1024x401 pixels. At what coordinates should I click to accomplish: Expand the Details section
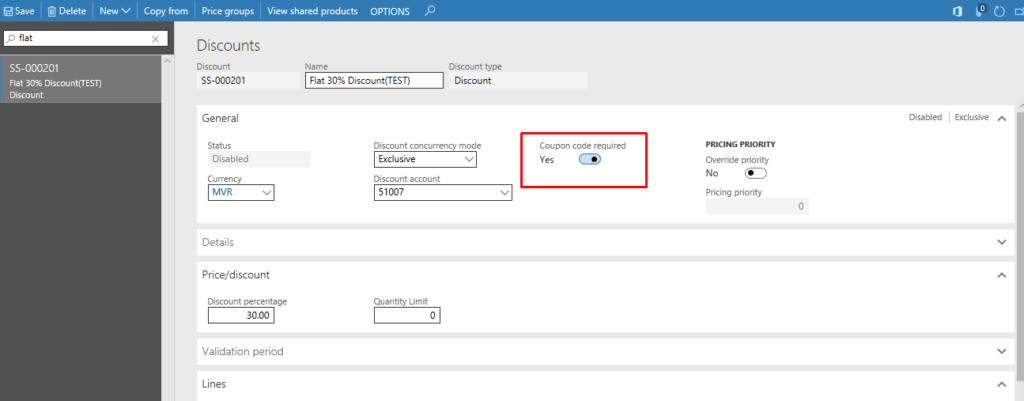(1002, 242)
